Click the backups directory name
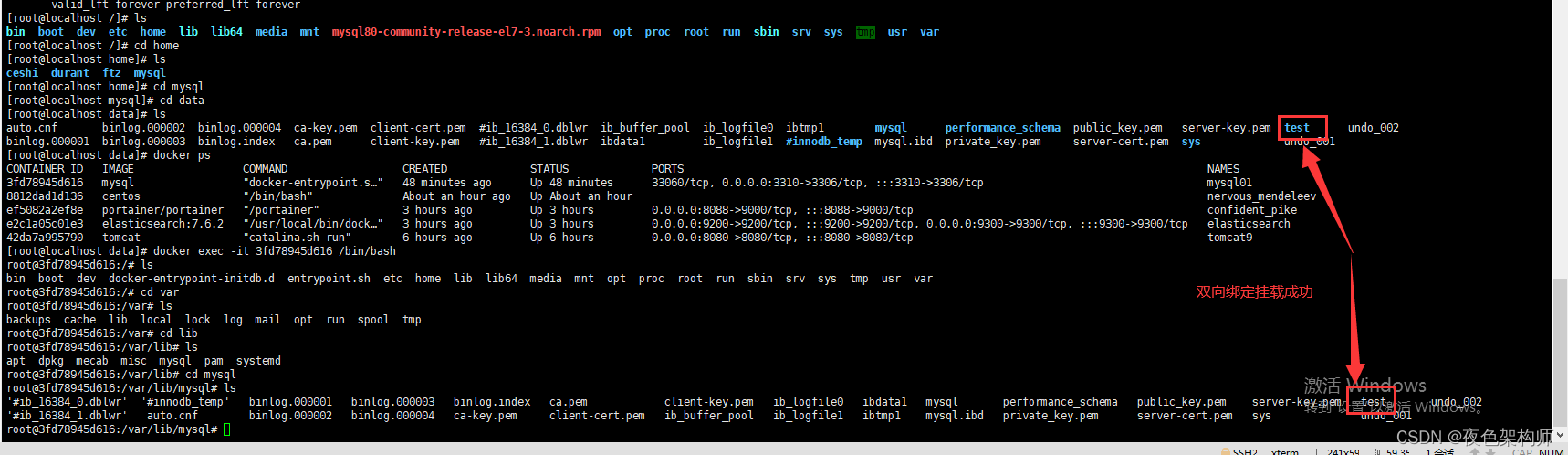The height and width of the screenshot is (455, 1568). [28, 320]
